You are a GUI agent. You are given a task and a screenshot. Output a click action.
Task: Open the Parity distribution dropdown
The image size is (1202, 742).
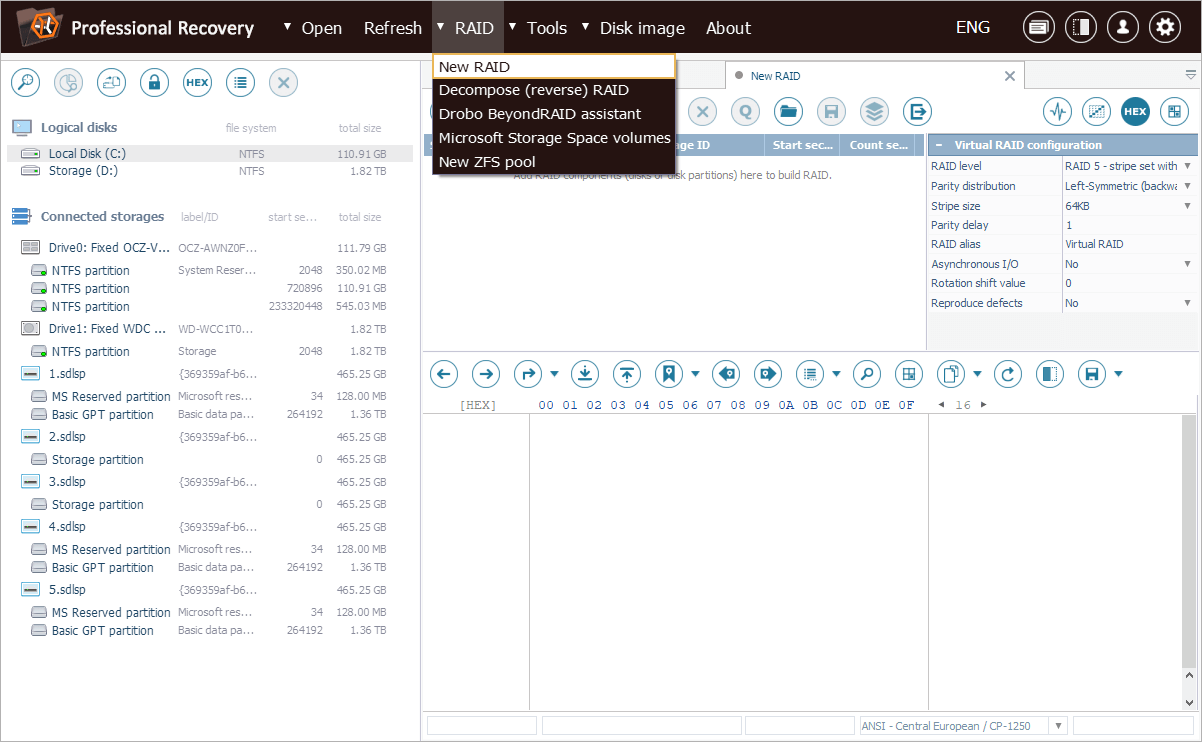tap(1188, 186)
